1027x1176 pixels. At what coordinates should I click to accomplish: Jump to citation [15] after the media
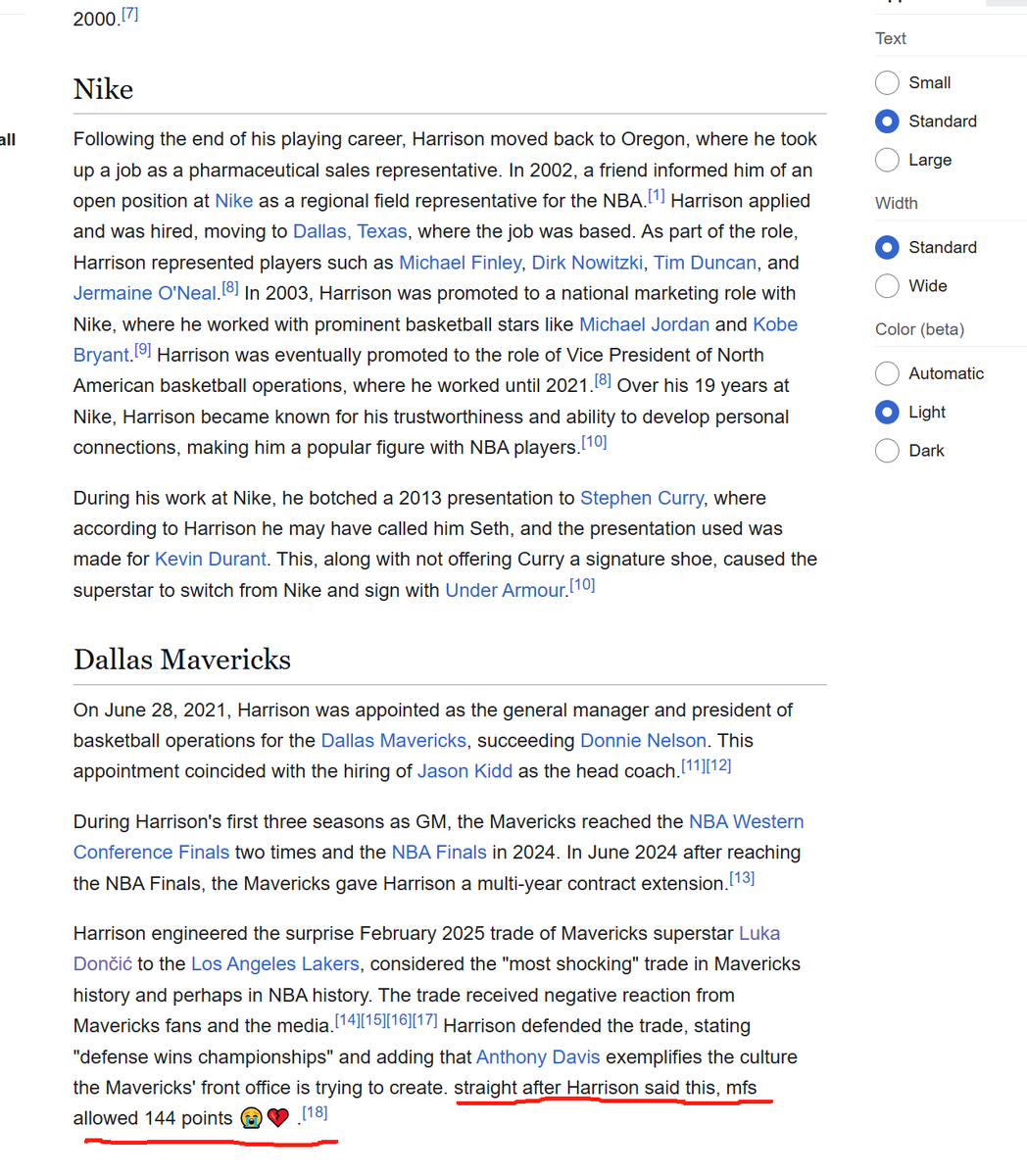tap(372, 1020)
